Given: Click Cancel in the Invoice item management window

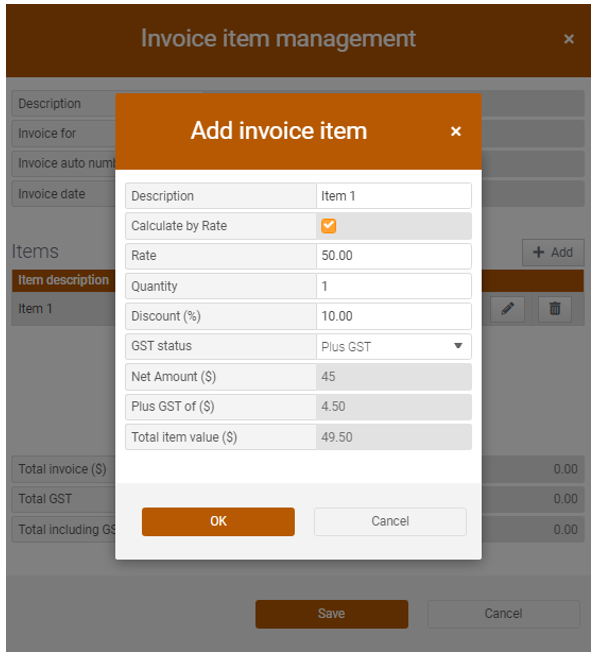Looking at the screenshot, I should 503,614.
